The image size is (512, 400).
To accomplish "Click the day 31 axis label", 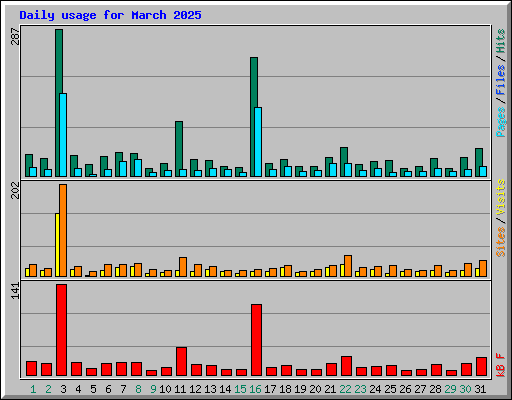I will pos(480,389).
